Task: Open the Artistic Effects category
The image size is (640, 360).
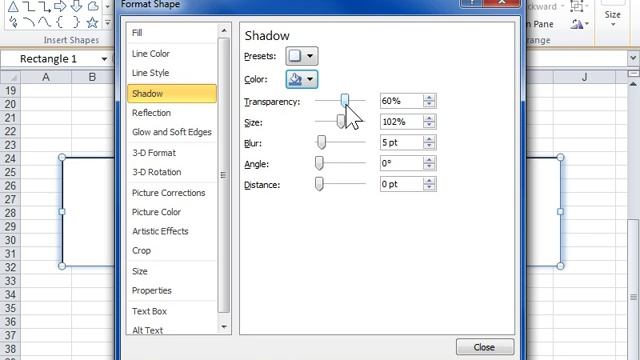Action: click(172, 231)
